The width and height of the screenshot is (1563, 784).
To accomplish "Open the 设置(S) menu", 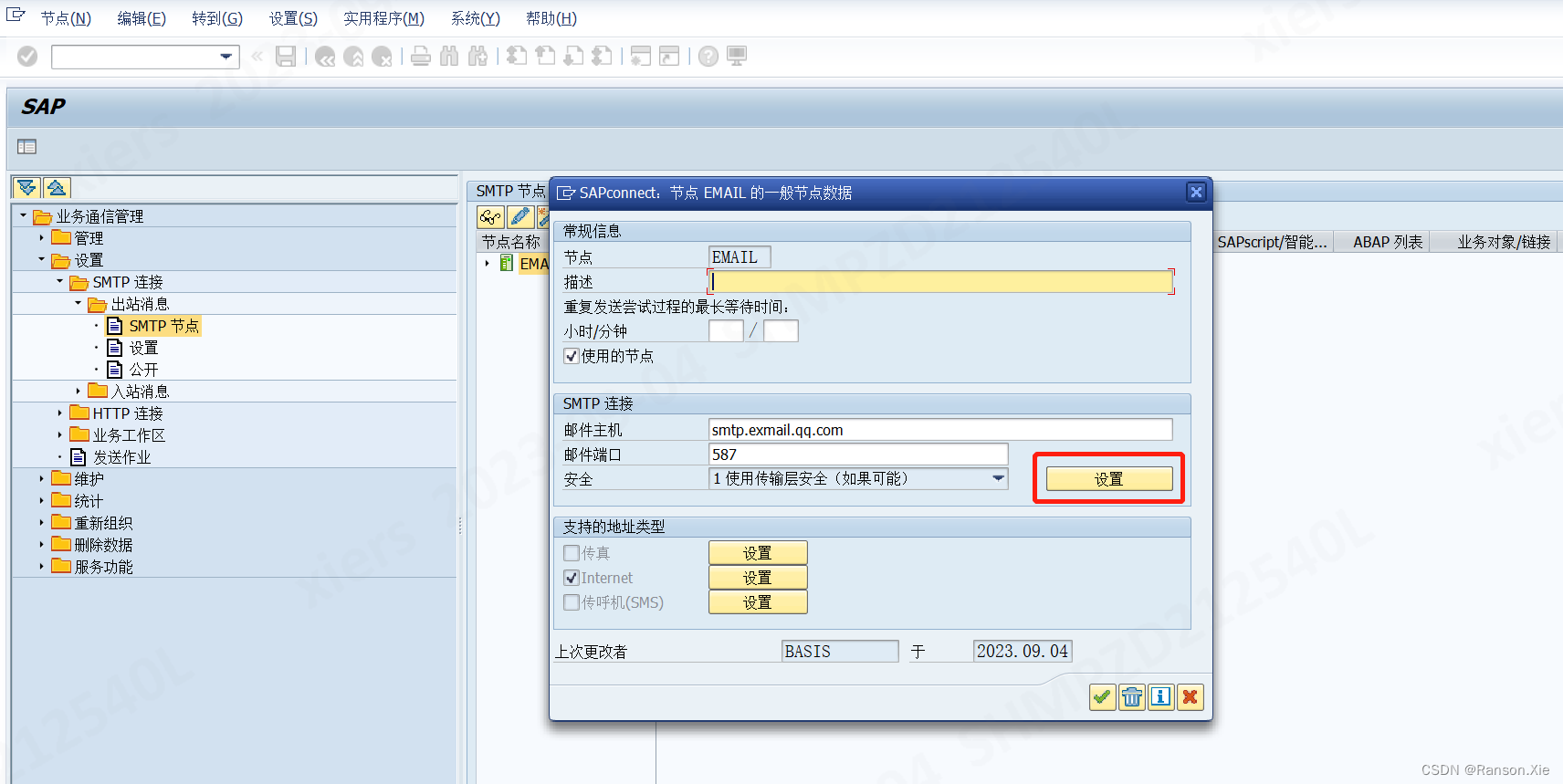I will point(293,18).
